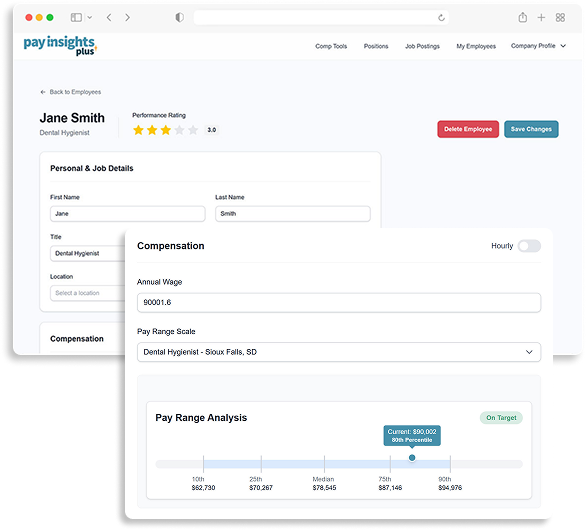
Task: Reload the page with the refresh icon
Action: 441,18
